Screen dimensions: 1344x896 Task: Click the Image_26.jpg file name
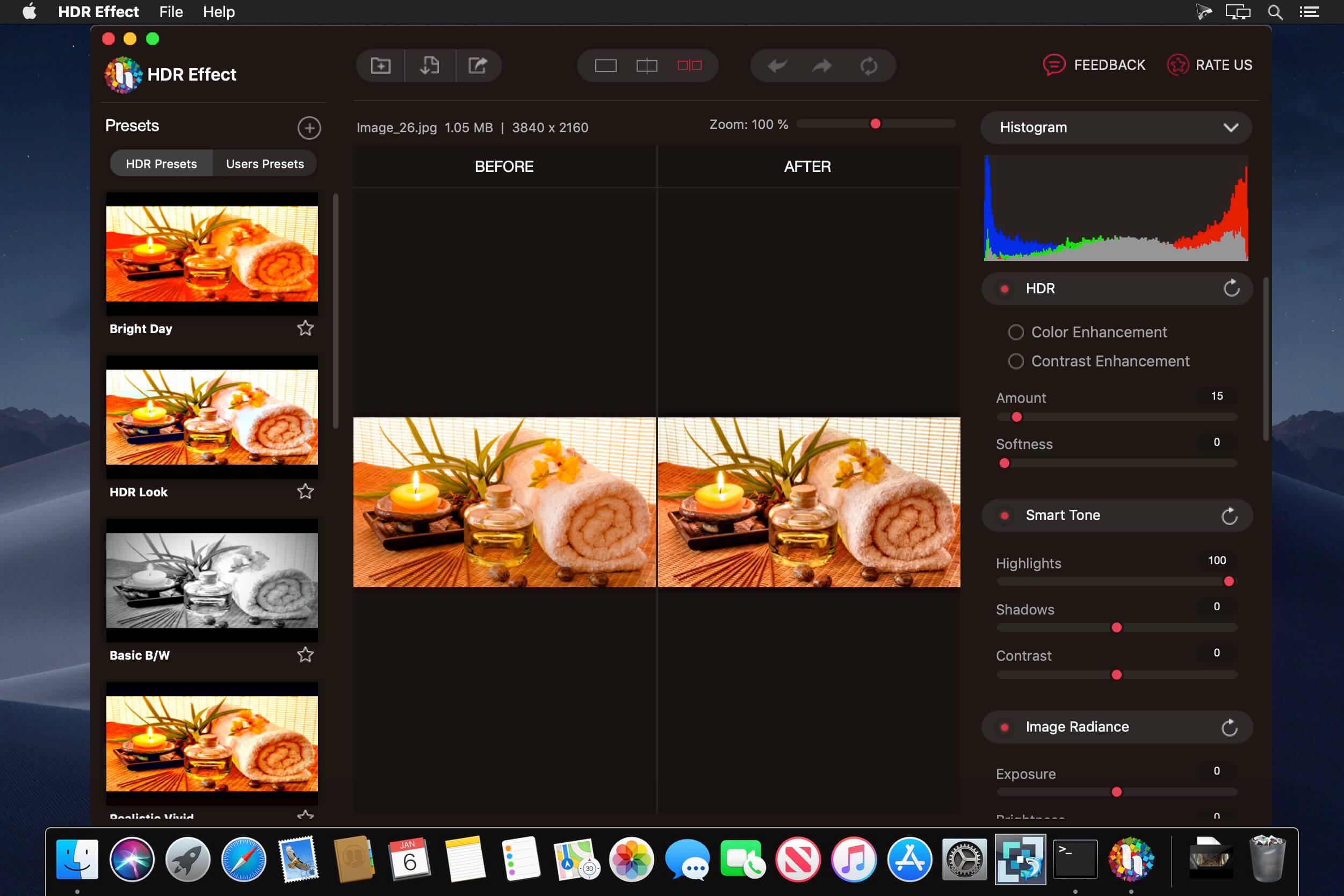[x=396, y=127]
